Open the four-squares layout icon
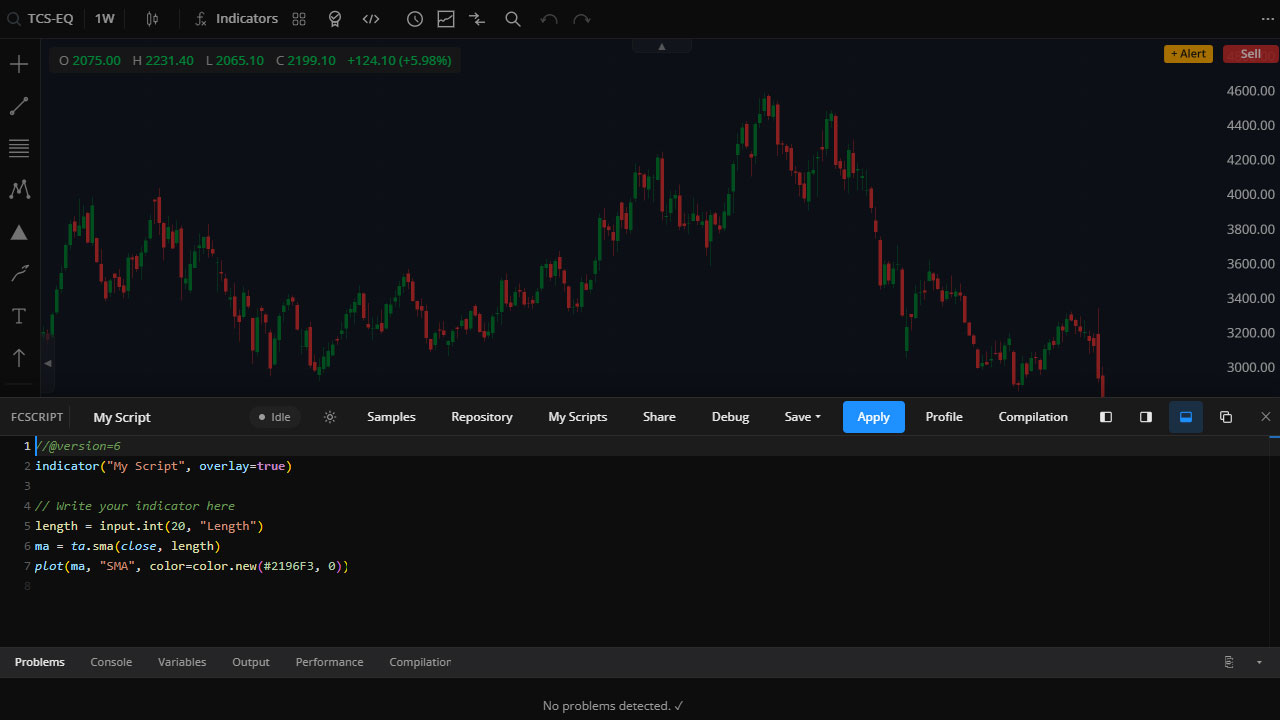Viewport: 1280px width, 720px height. pos(299,18)
